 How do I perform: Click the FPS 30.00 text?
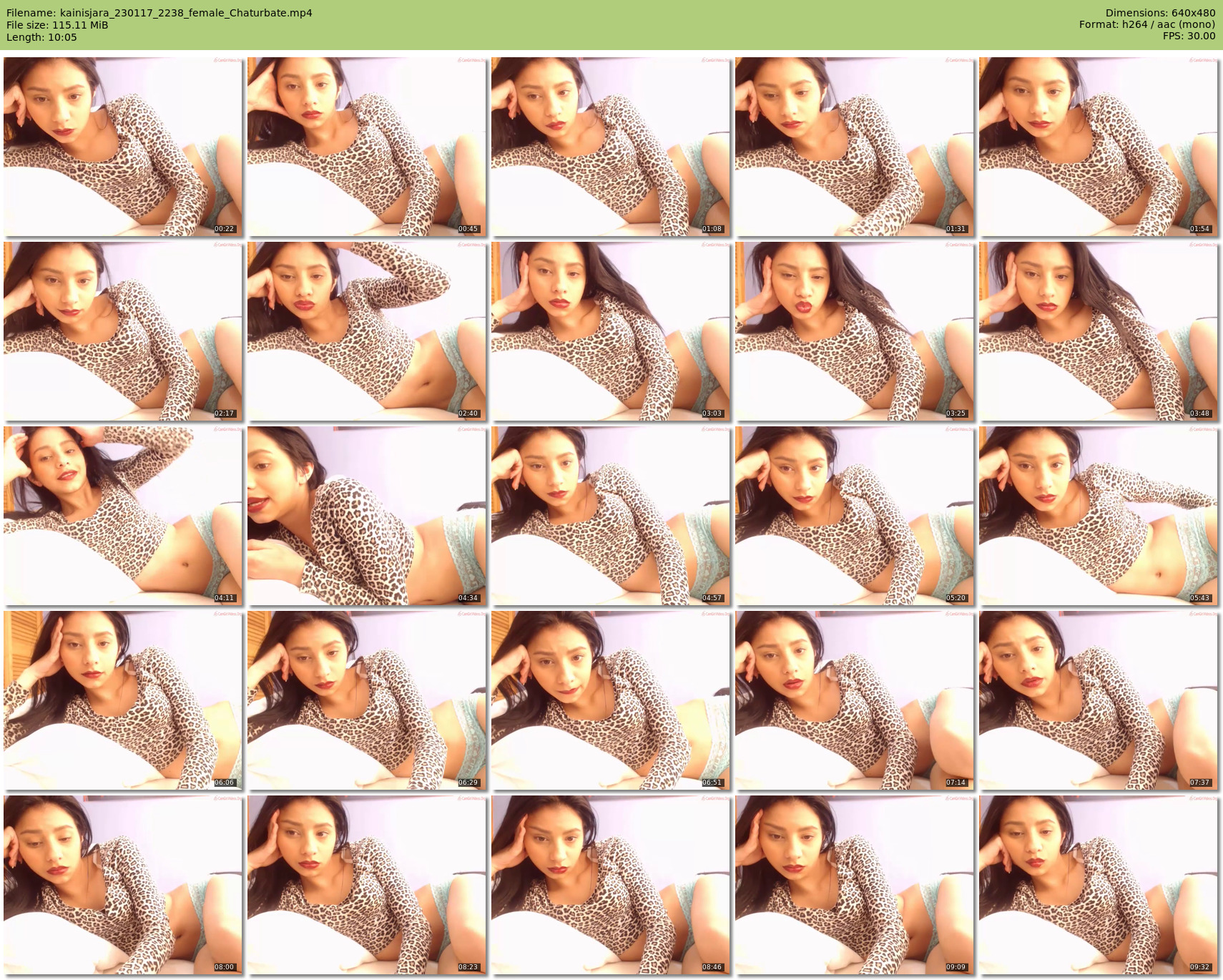tap(1189, 36)
